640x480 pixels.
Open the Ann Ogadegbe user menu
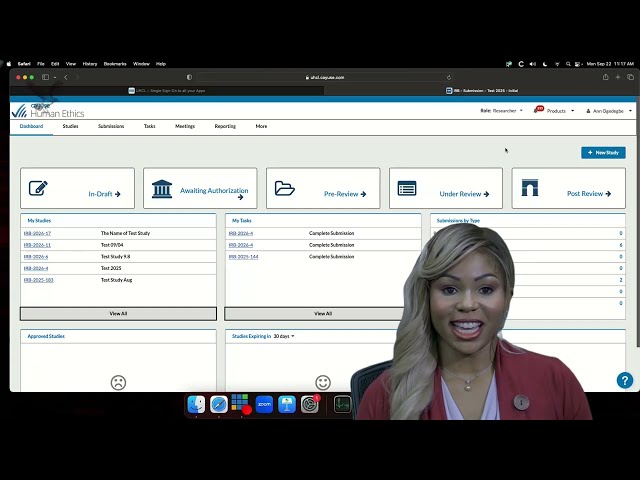(609, 111)
